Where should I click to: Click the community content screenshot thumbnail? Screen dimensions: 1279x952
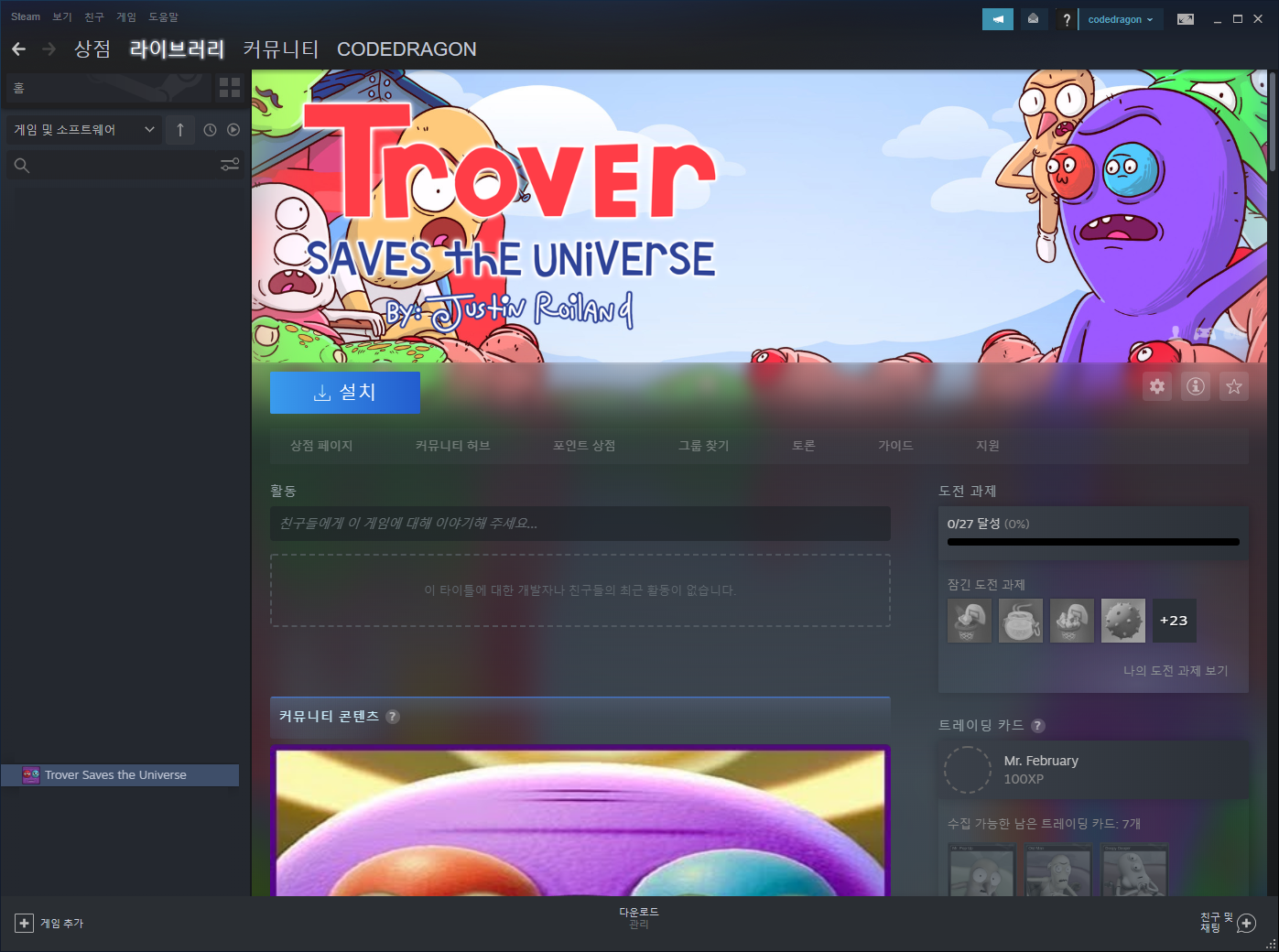click(580, 821)
